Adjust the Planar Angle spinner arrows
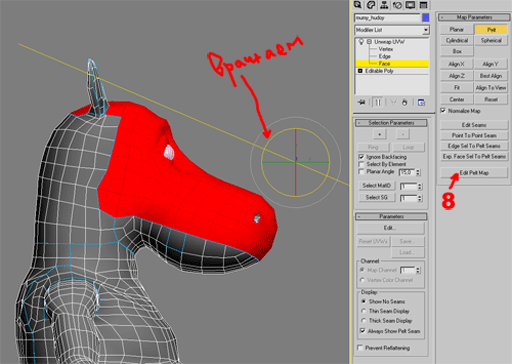The width and height of the screenshot is (512, 364). point(418,172)
